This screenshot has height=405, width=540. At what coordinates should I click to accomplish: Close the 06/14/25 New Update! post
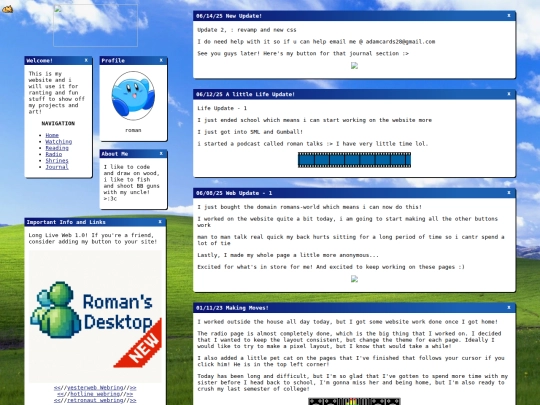(x=509, y=15)
